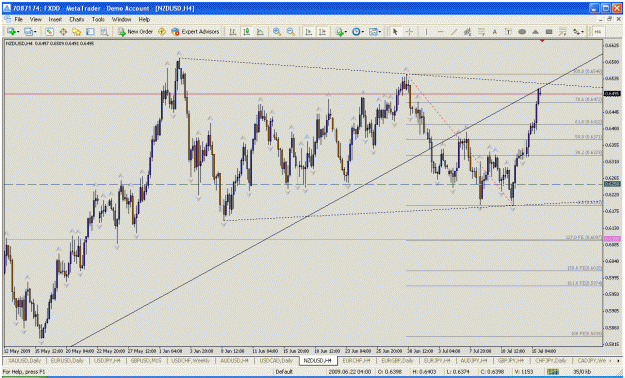625x378 pixels.
Task: Select the Trendline drawing tool
Action: [x=454, y=32]
